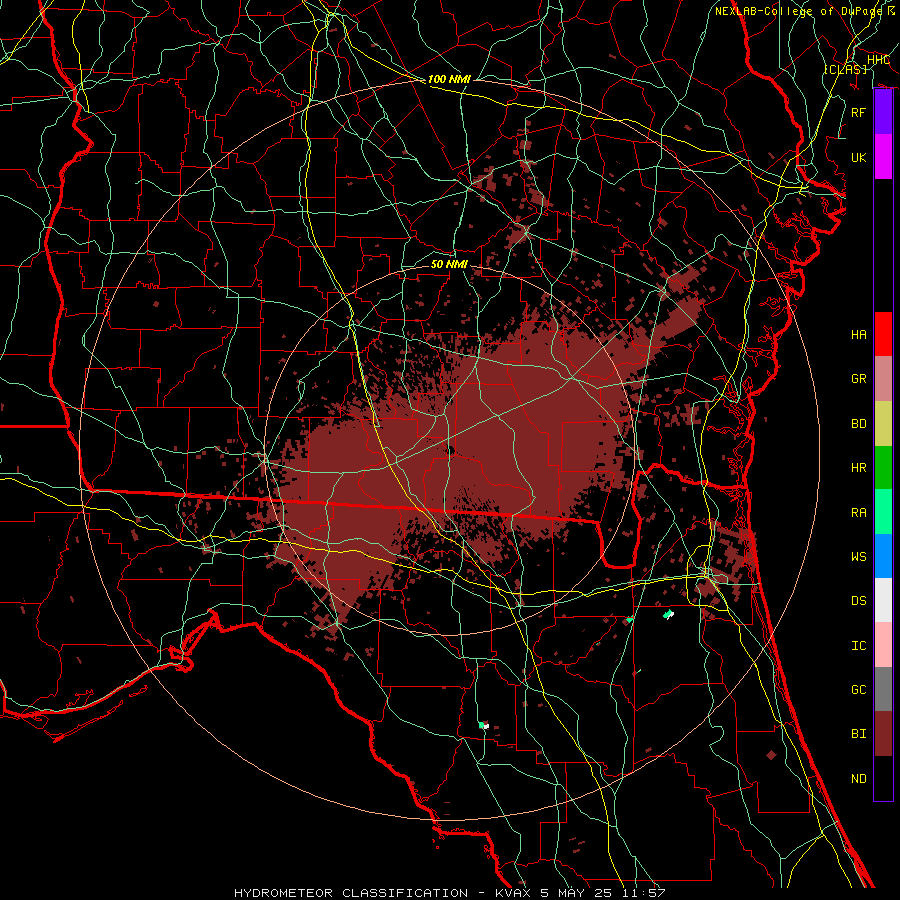
Task: Click the [CLAS] units label
Action: [845, 69]
